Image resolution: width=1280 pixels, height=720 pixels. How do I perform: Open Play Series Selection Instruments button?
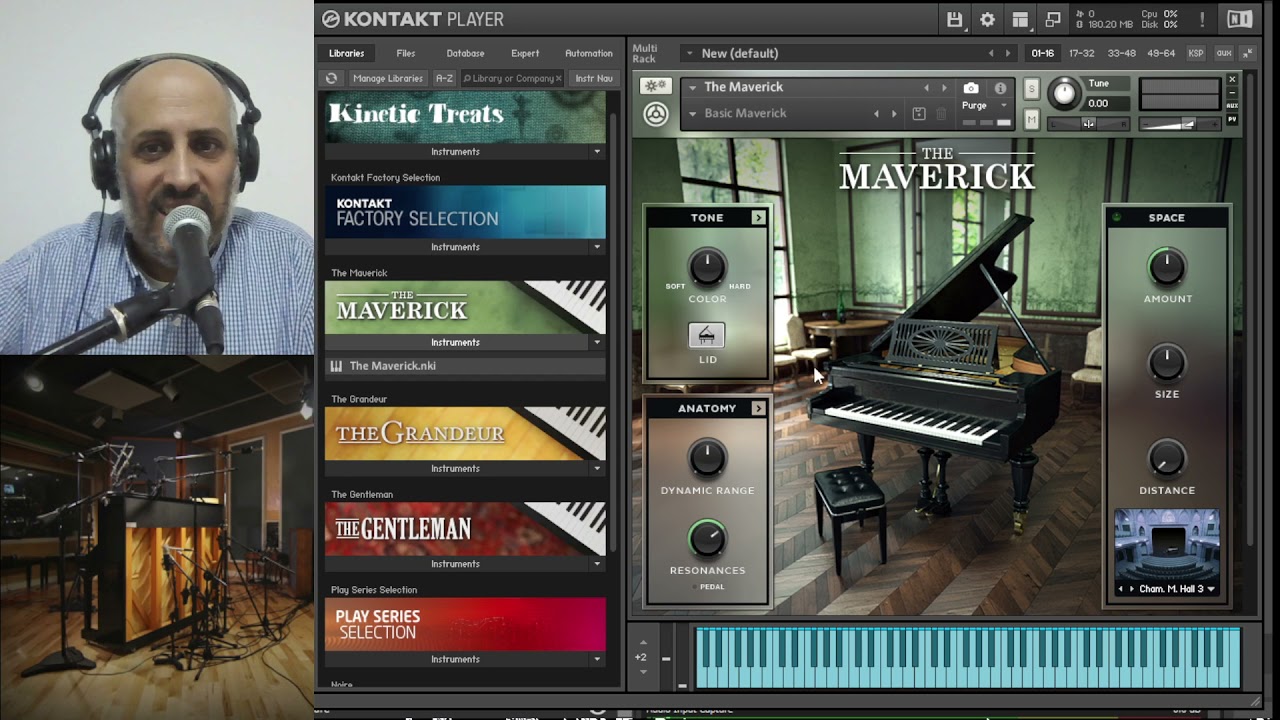[x=455, y=659]
